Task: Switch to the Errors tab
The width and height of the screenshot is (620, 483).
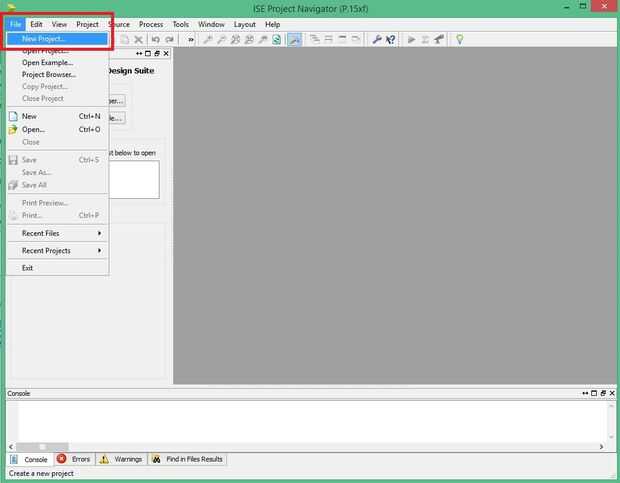Action: 74,459
